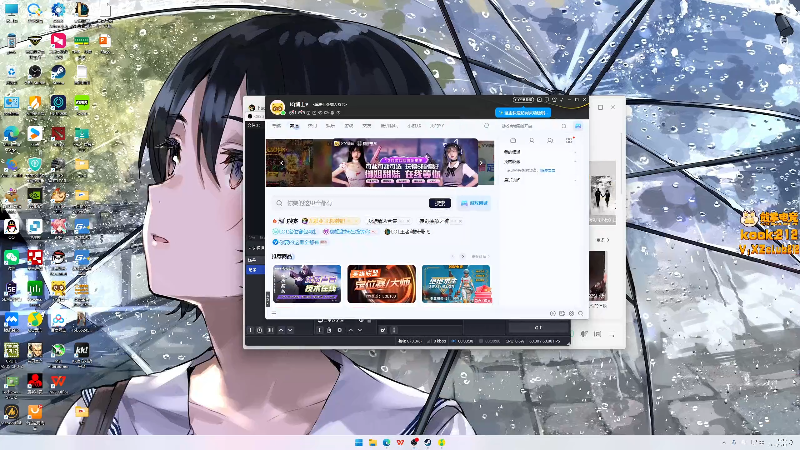
Task: Click the blue link text in right panel
Action: coord(547,170)
